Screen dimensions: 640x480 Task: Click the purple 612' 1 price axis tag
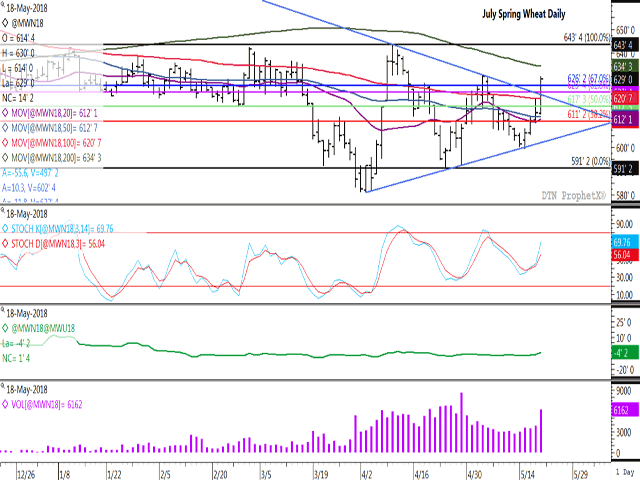pyautogui.click(x=625, y=120)
